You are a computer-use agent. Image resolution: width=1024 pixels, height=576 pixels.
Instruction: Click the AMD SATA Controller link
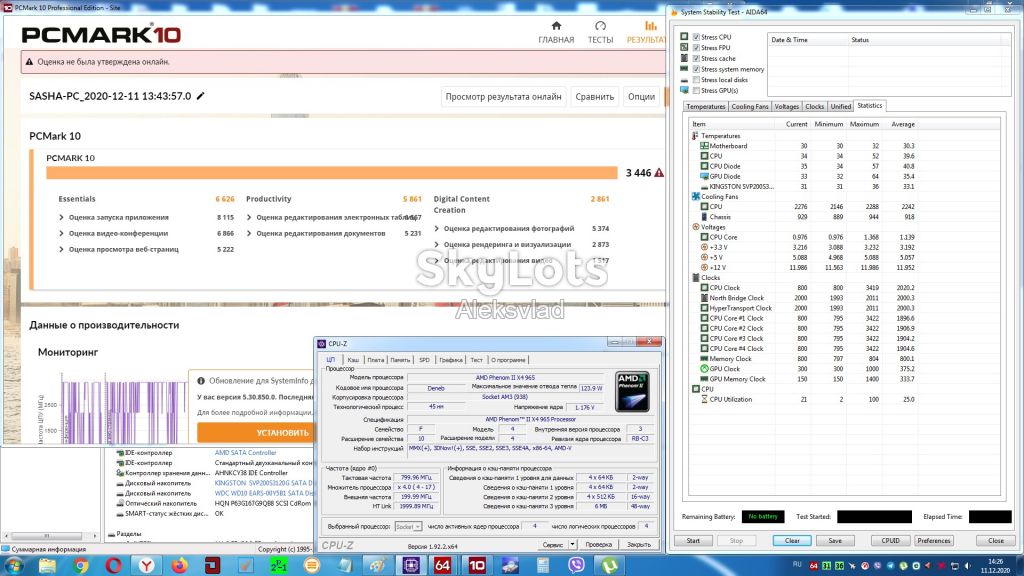pyautogui.click(x=246, y=453)
